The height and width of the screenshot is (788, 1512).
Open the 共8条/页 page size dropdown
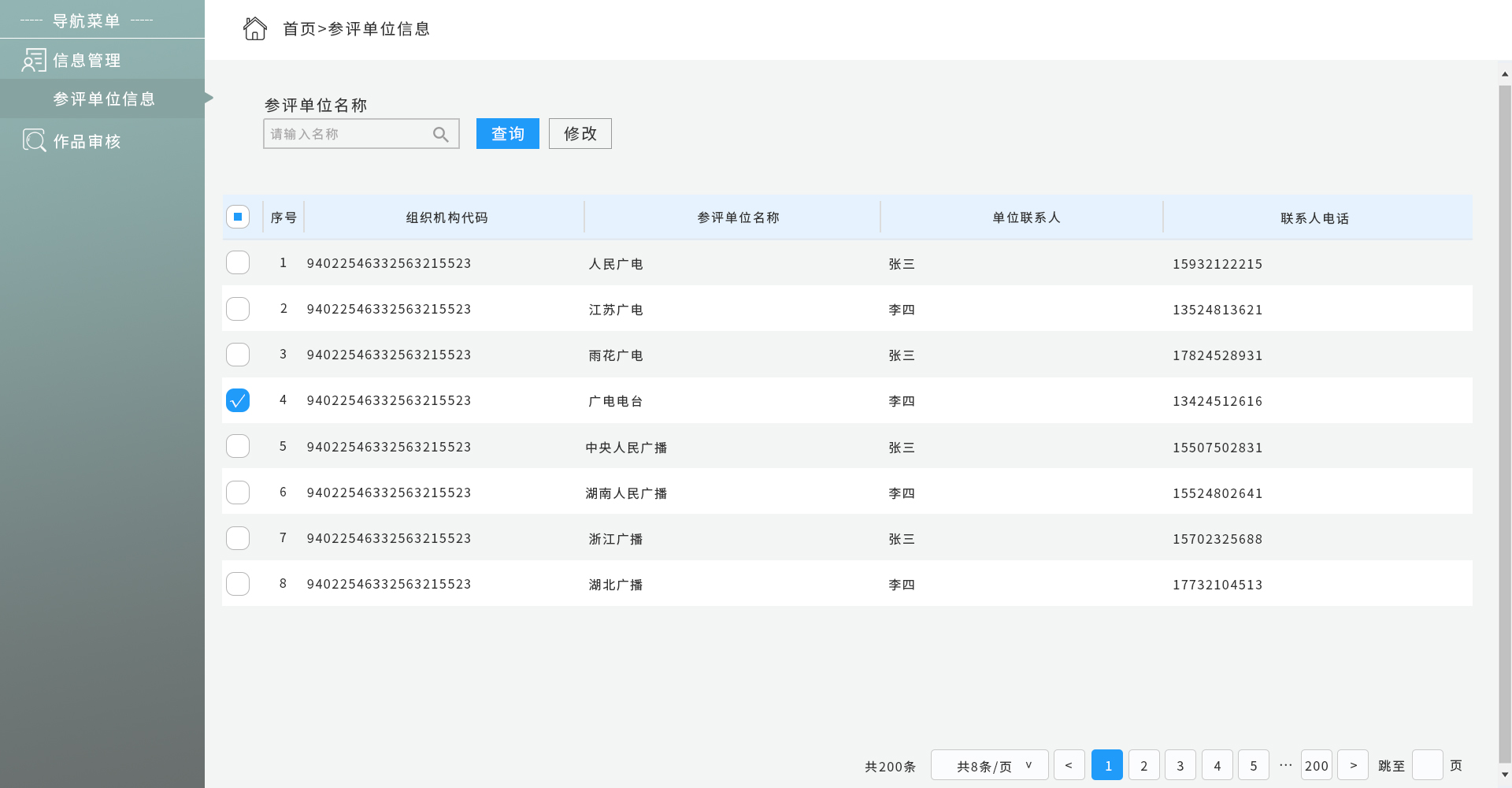pos(989,765)
